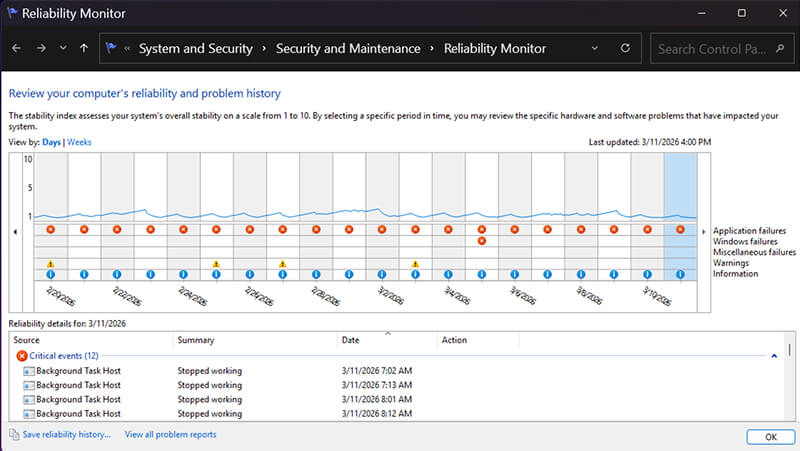Click the 2/22/2026 date label under chart
Image resolution: width=800 pixels, height=451 pixels.
click(127, 296)
